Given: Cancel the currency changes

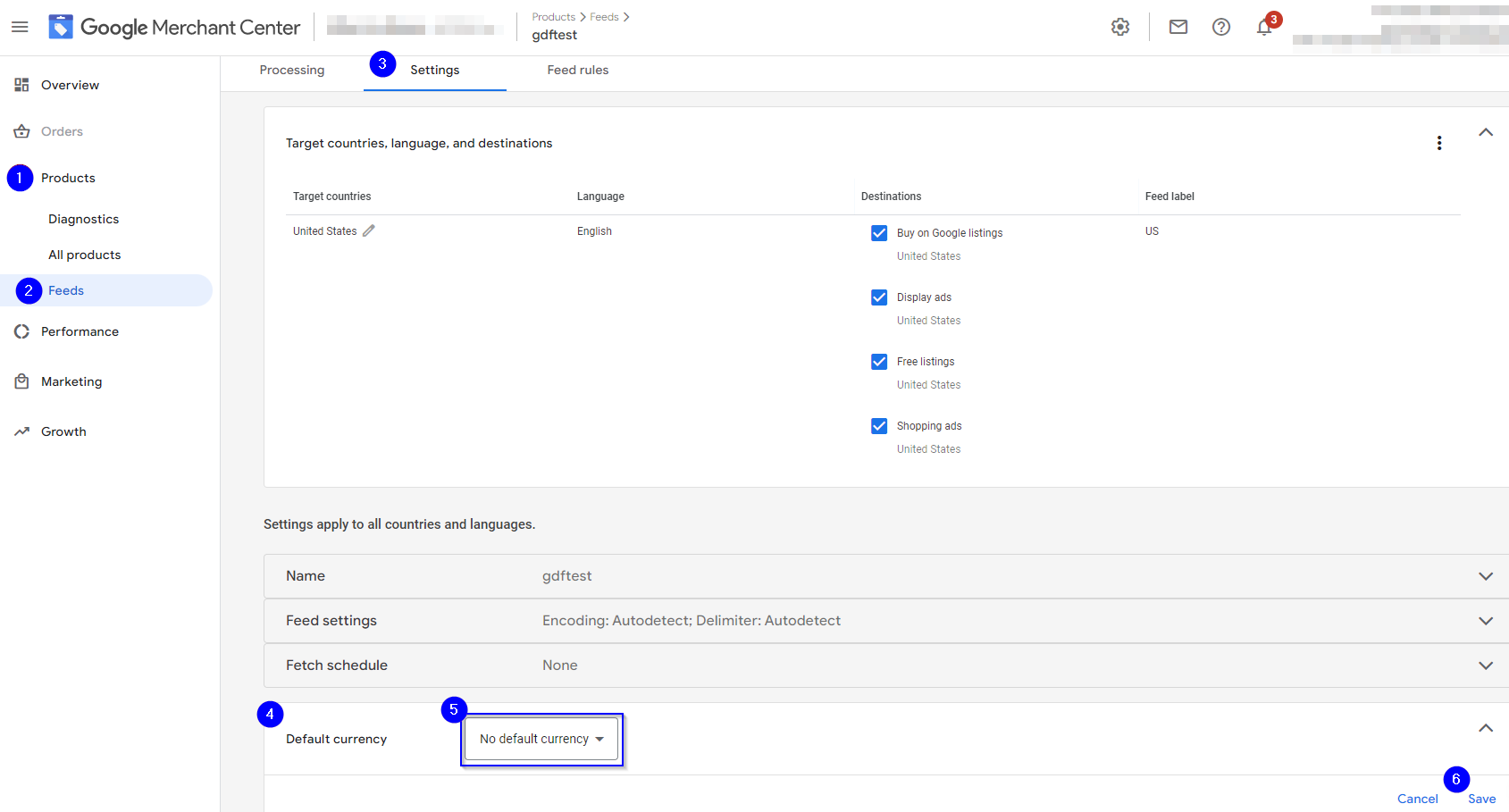Looking at the screenshot, I should [x=1417, y=799].
